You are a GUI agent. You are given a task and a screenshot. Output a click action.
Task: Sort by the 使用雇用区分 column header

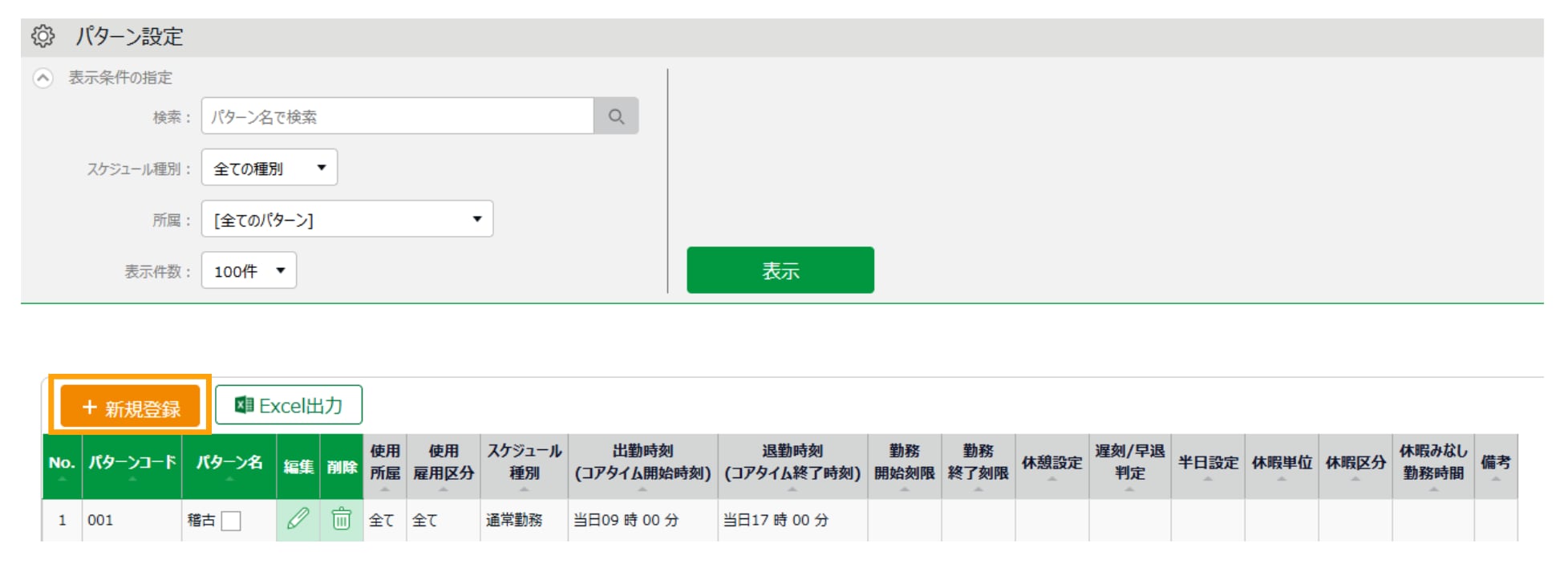444,466
